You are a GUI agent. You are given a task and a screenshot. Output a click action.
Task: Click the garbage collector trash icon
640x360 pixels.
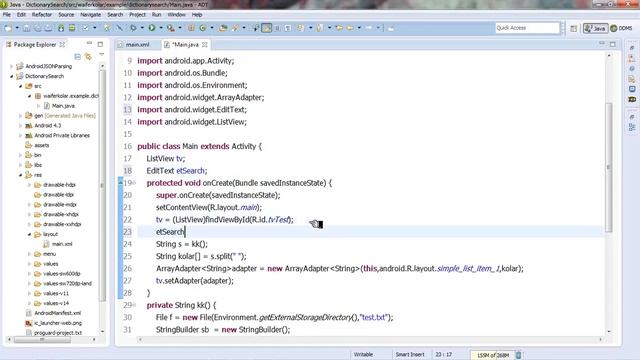(518, 355)
